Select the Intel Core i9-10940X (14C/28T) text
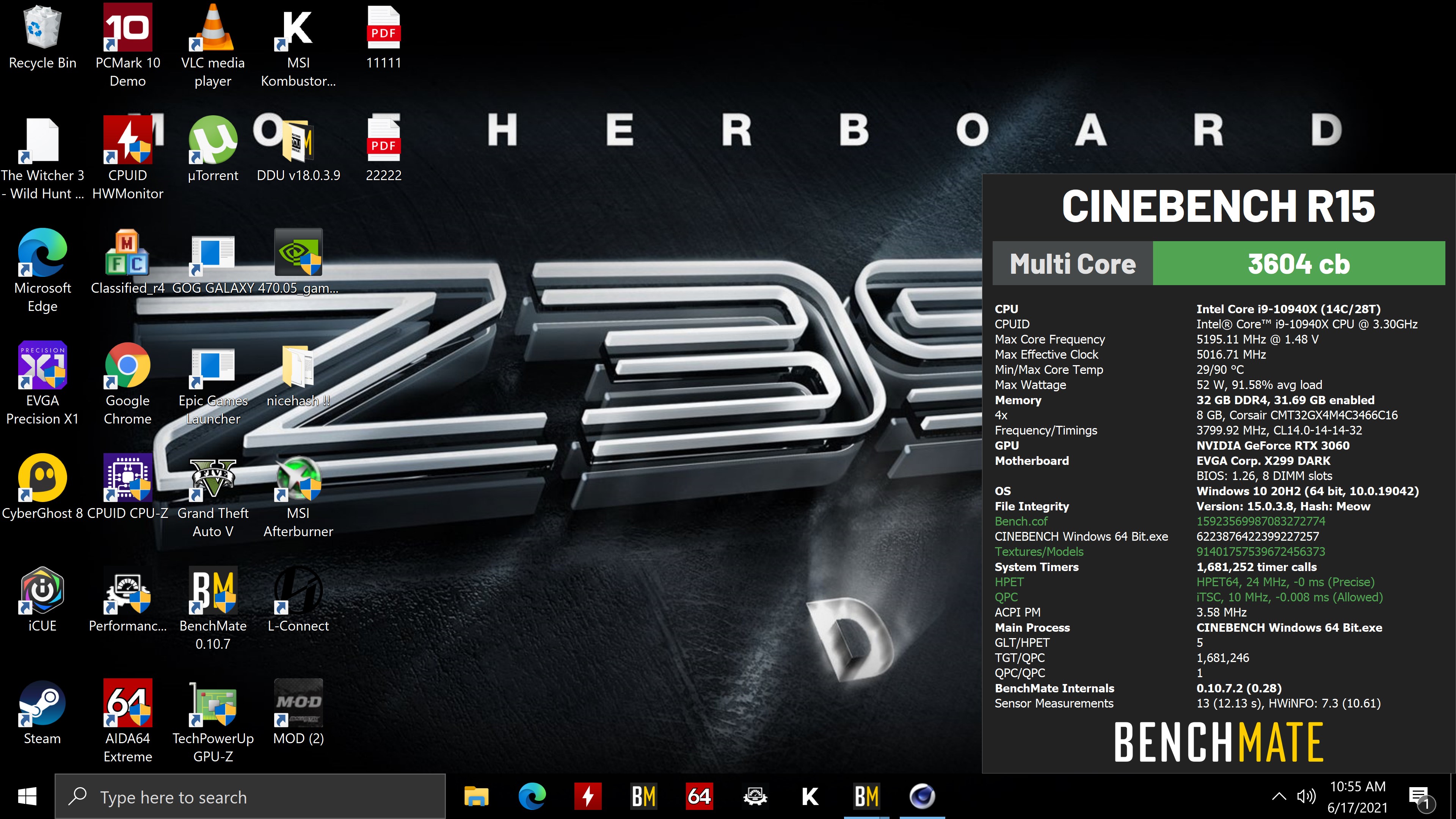The height and width of the screenshot is (819, 1456). click(x=1288, y=309)
